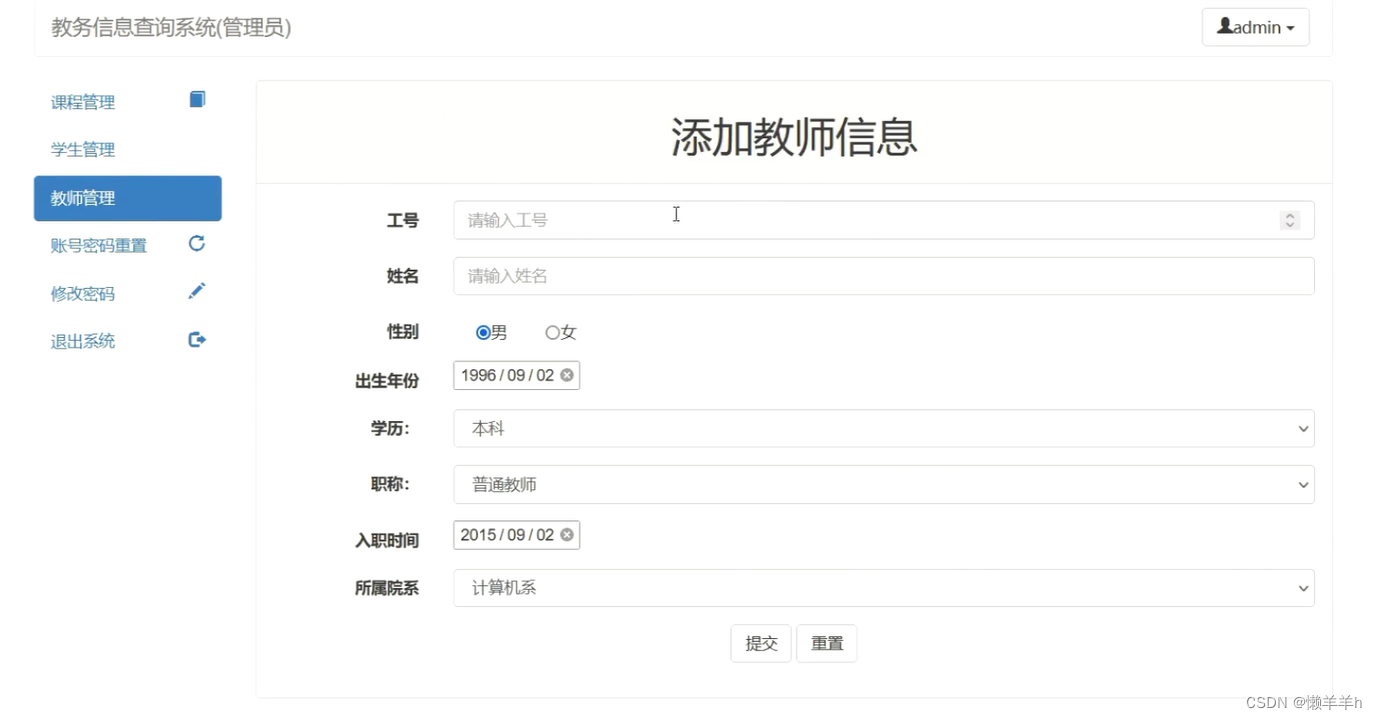The width and height of the screenshot is (1377, 720).
Task: Click the 重置 reset button
Action: click(x=826, y=643)
